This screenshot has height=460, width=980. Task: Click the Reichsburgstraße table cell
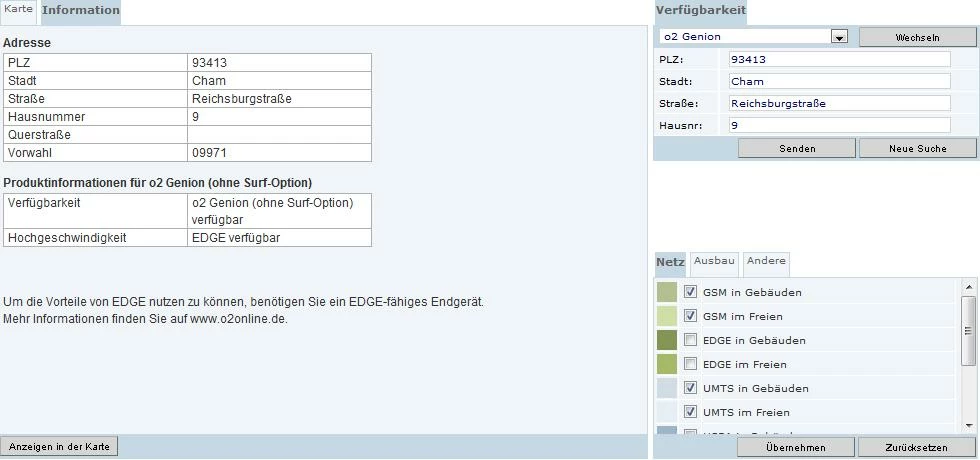pyautogui.click(x=279, y=99)
